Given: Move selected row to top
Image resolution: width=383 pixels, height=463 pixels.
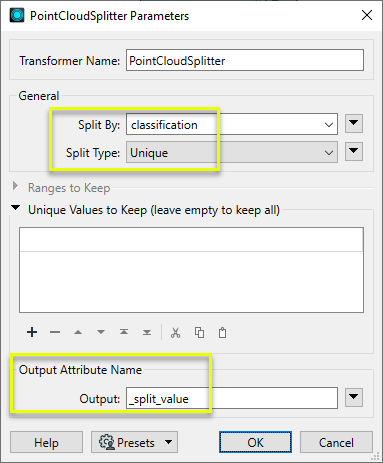Looking at the screenshot, I should point(124,332).
